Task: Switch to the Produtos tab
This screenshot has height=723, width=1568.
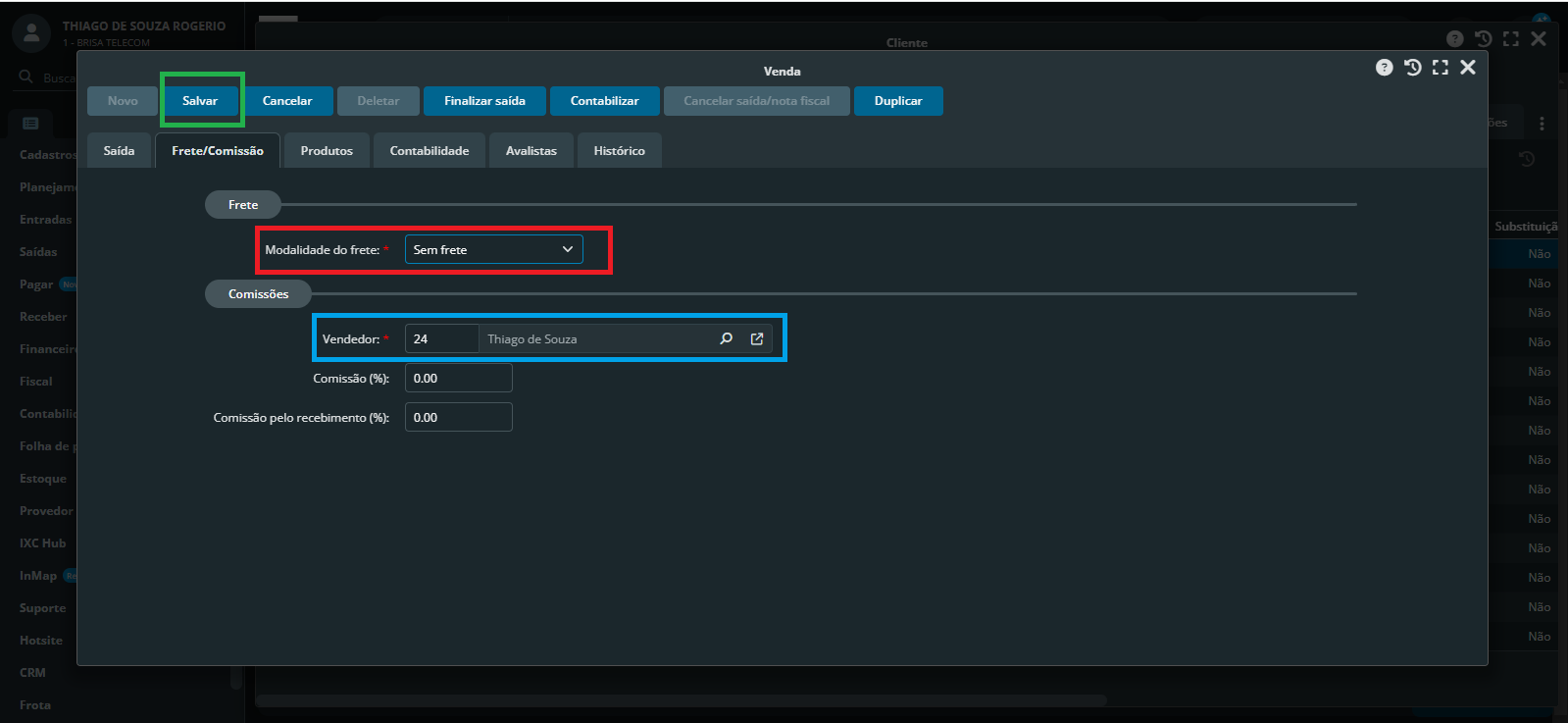Action: click(327, 151)
